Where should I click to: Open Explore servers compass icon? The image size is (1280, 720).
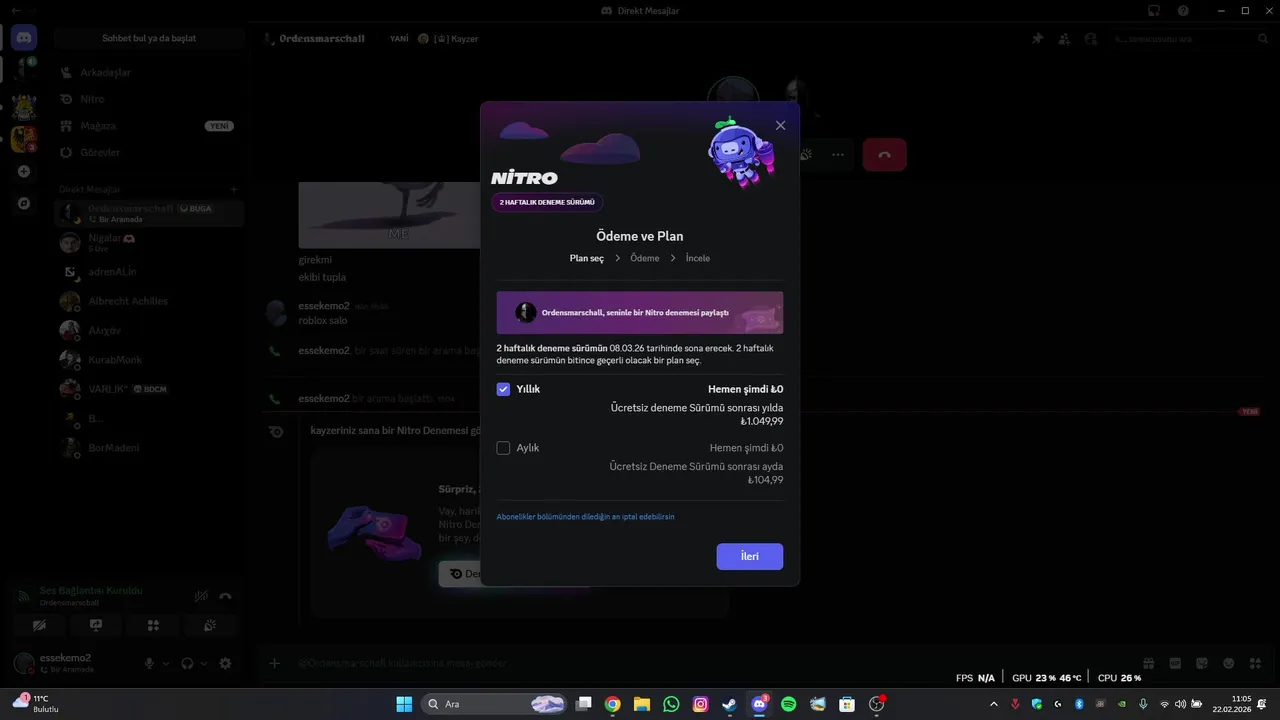click(24, 203)
